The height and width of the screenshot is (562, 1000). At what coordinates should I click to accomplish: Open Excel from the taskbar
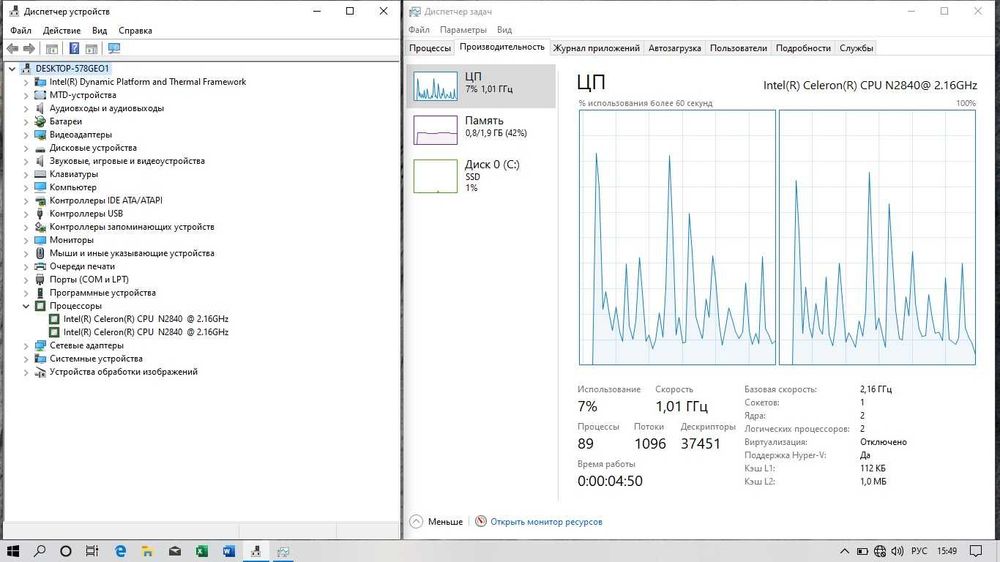(202, 551)
